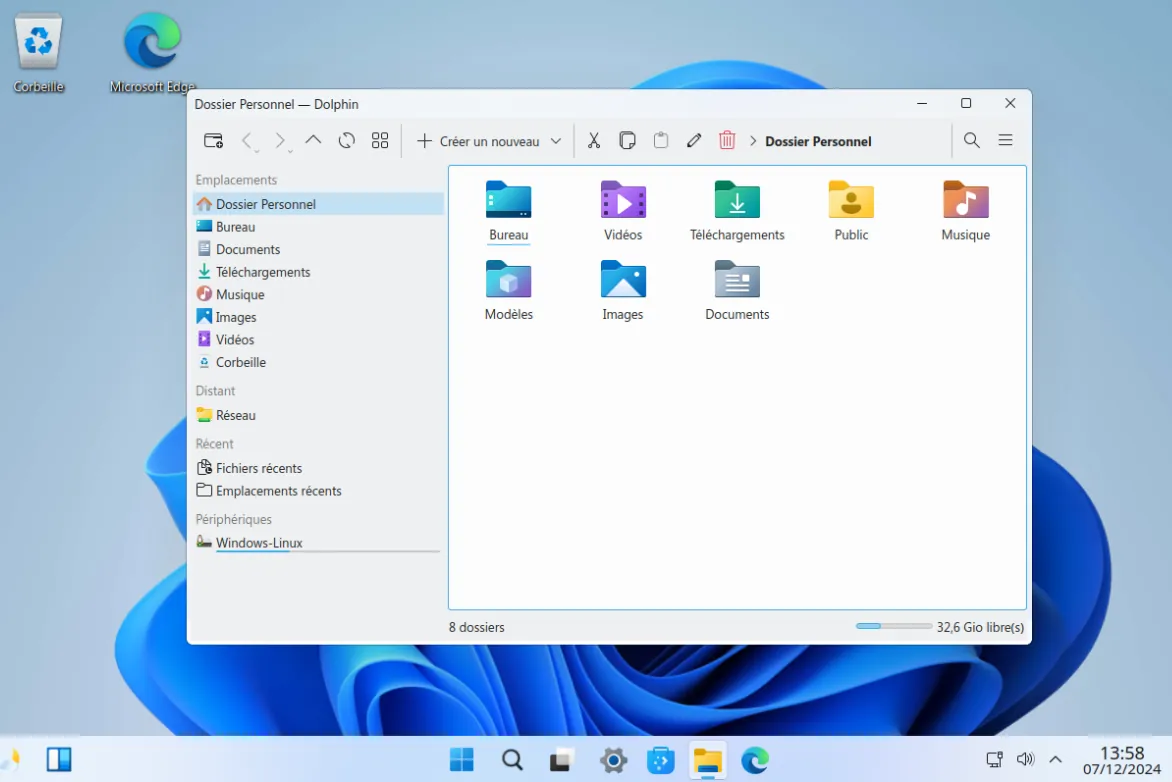Image resolution: width=1172 pixels, height=782 pixels.
Task: Click the copy icon in toolbar
Action: [627, 141]
